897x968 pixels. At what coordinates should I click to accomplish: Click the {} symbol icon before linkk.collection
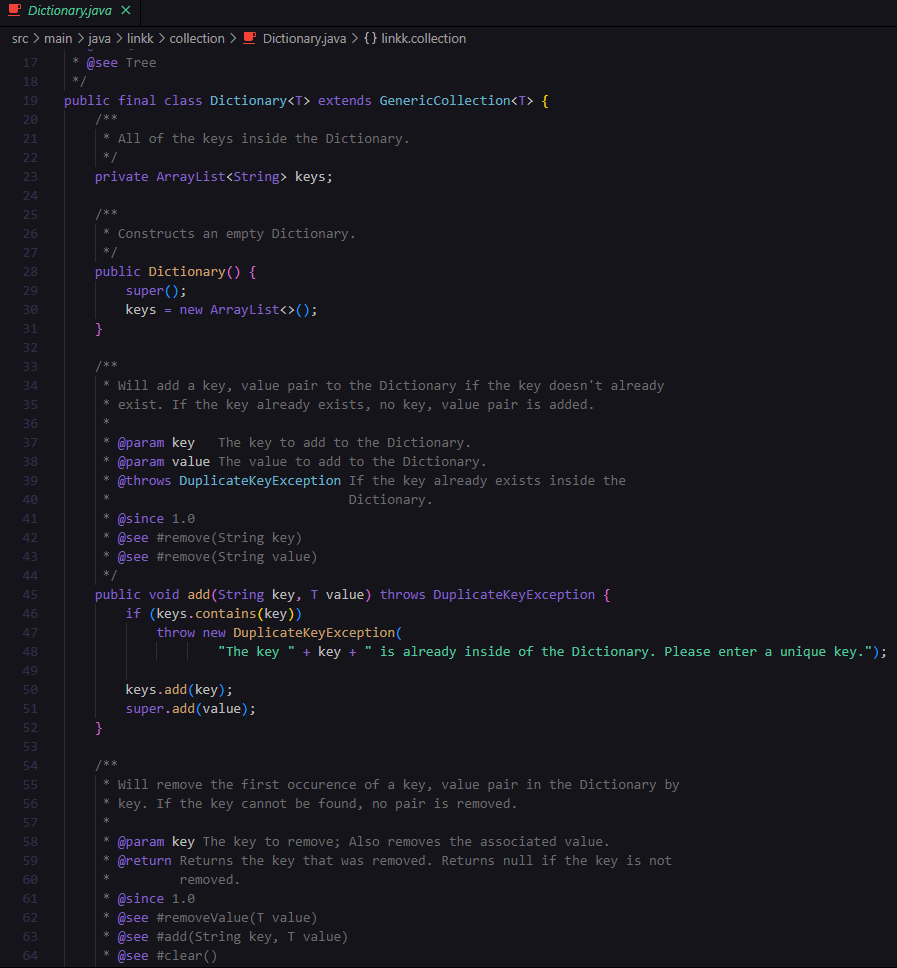[367, 38]
